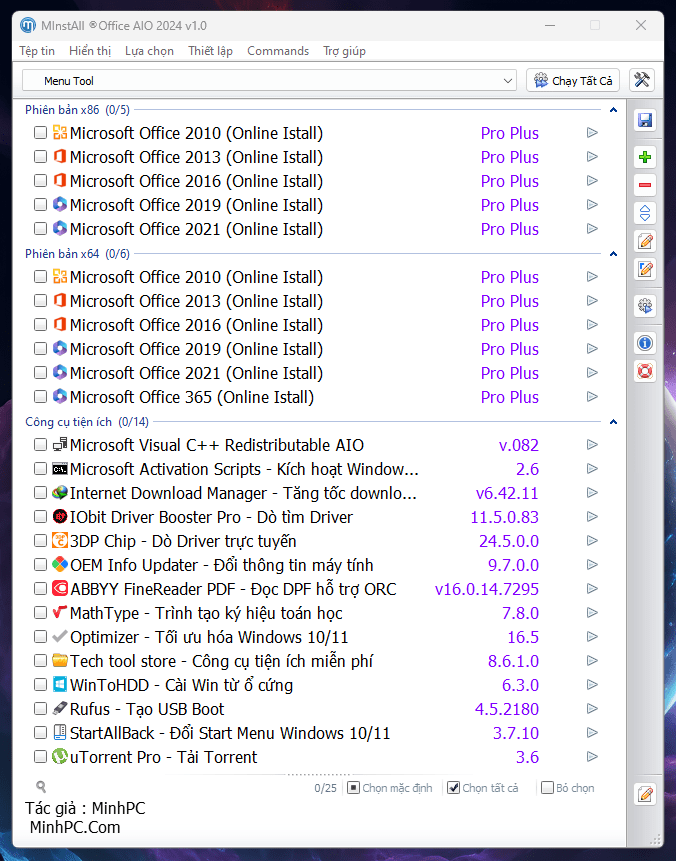Run Office 2010 x86 via its play arrow
Screen dimensions: 676x861
[x=592, y=132]
